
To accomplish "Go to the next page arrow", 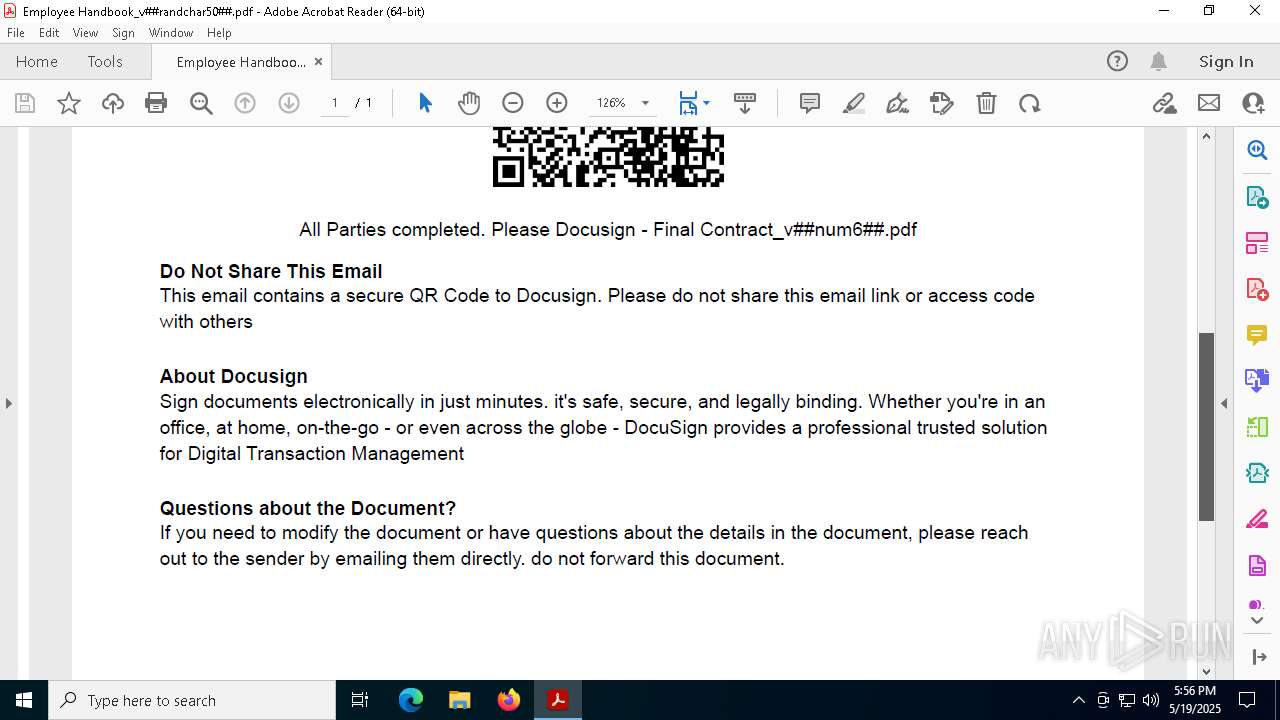I will [289, 103].
